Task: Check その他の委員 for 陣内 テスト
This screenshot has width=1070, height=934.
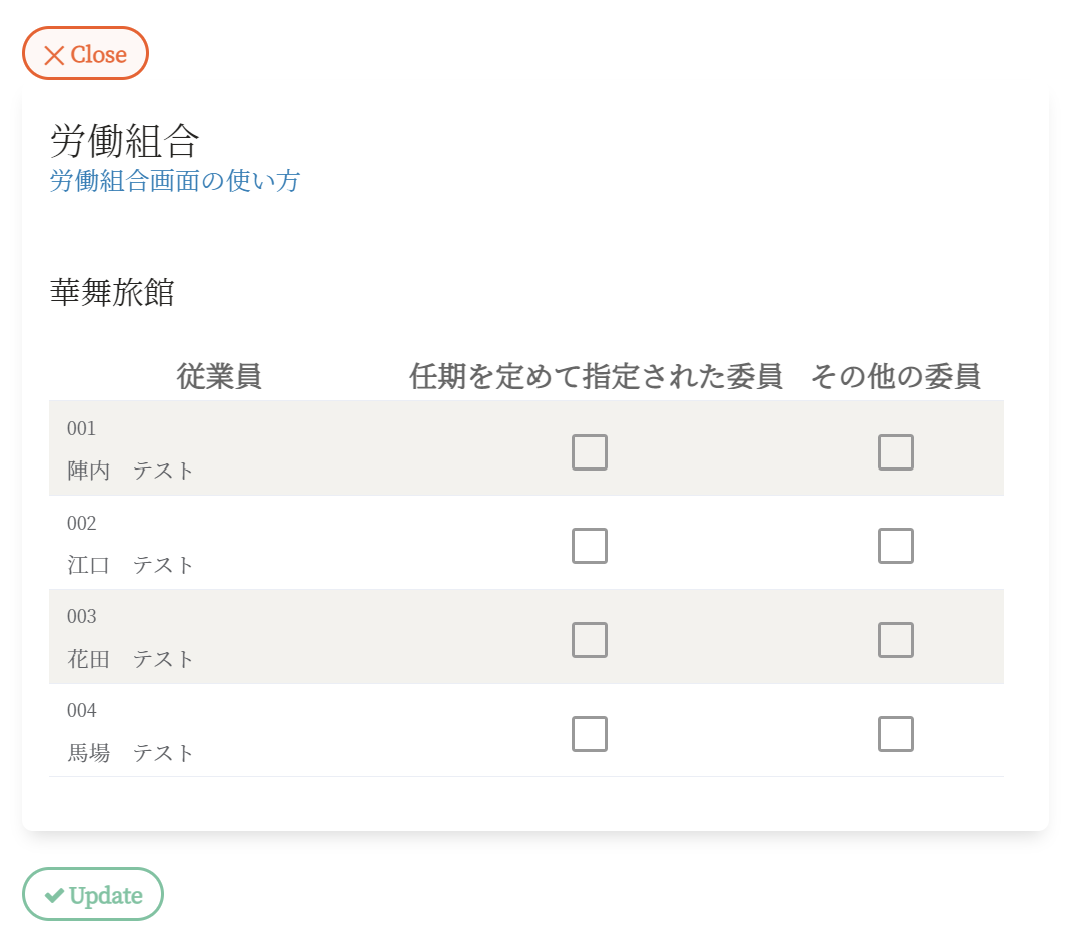Action: tap(896, 452)
